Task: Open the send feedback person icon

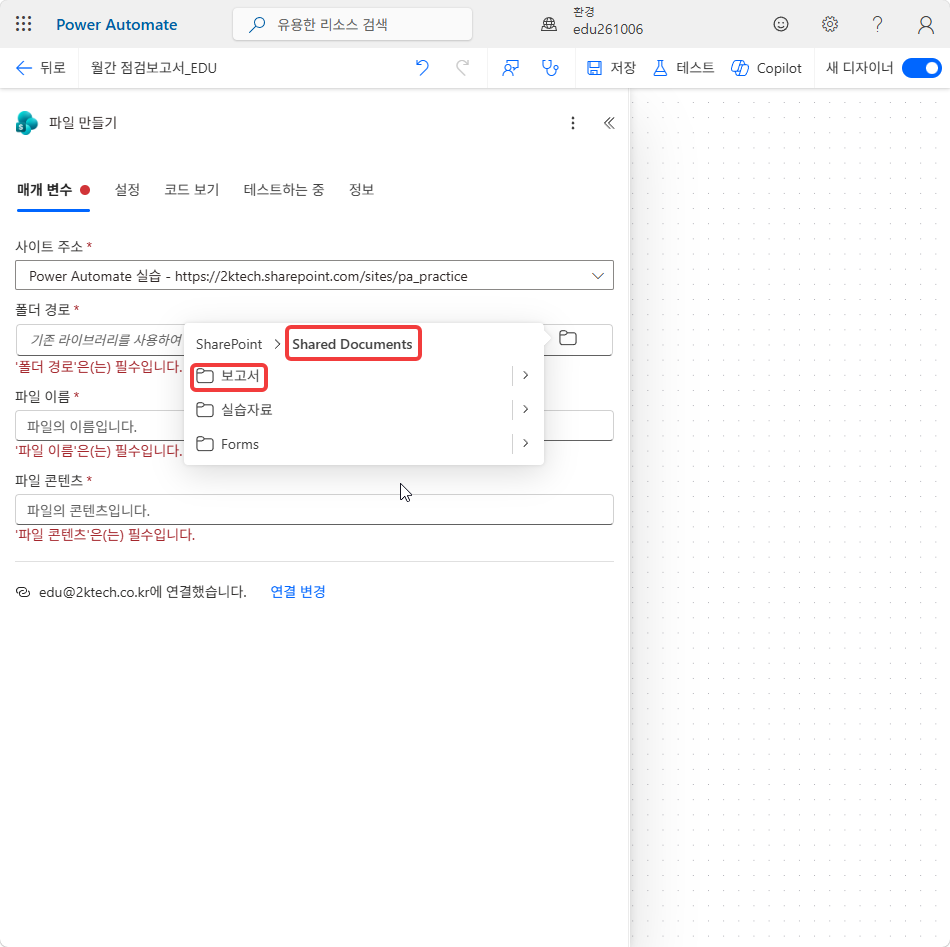Action: pos(510,68)
